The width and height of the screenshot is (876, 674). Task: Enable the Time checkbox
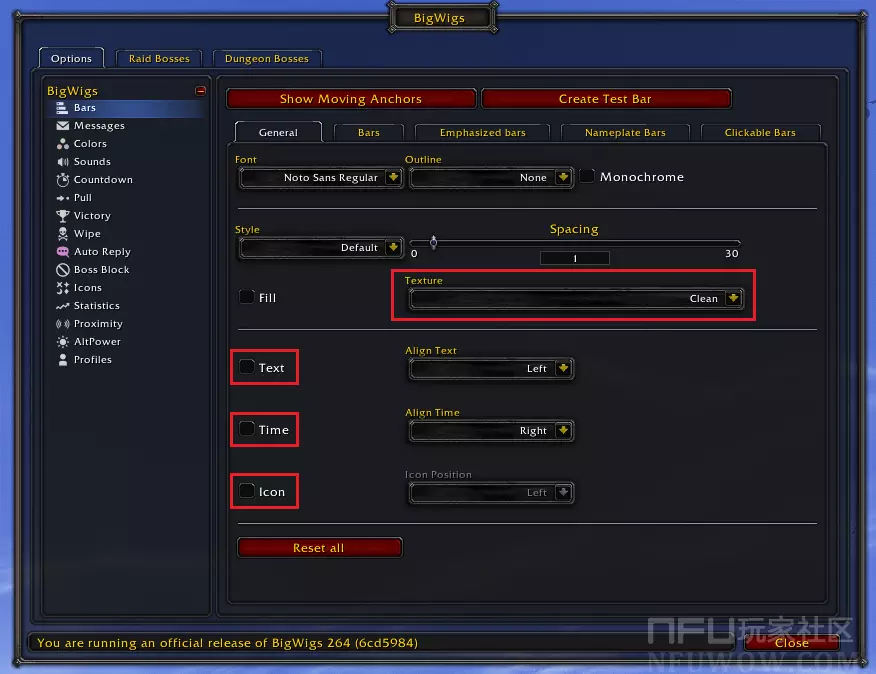[247, 429]
